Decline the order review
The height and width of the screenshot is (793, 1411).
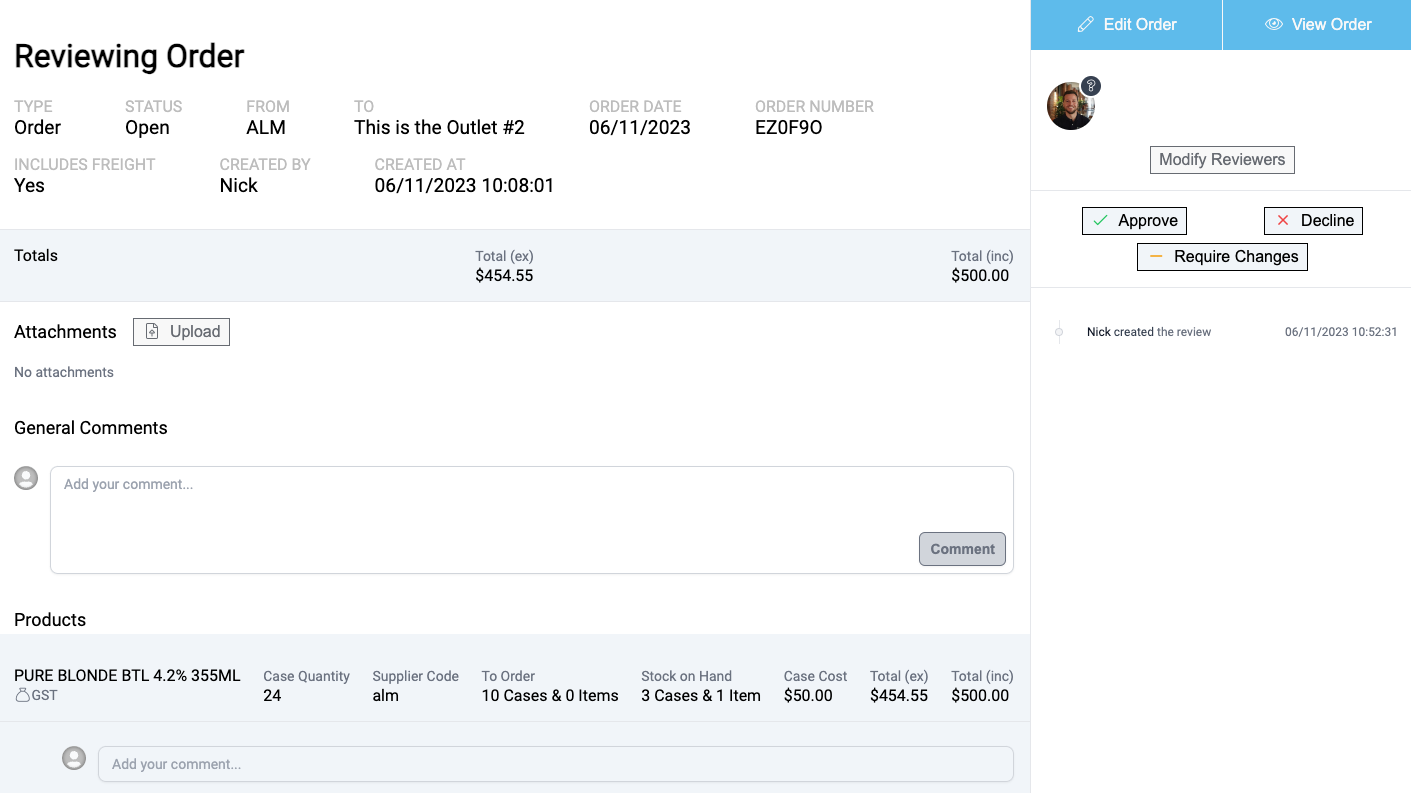[1313, 220]
